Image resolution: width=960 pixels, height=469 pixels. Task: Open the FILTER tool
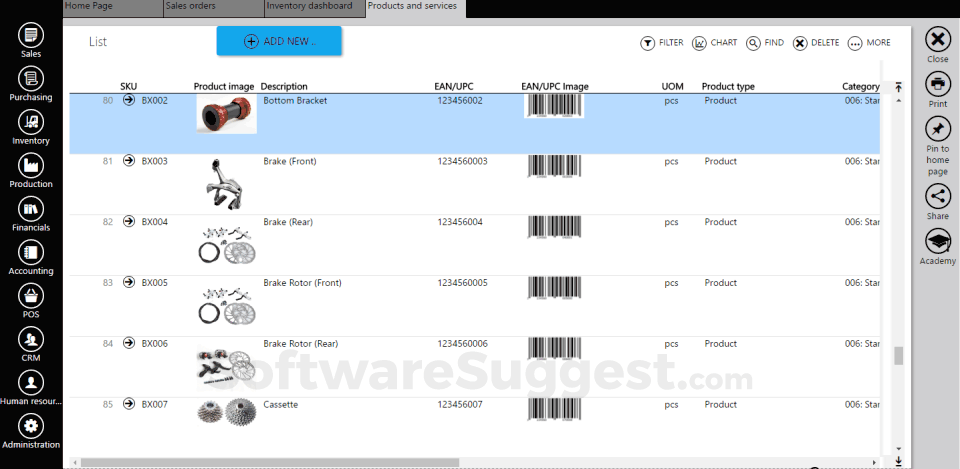pos(661,43)
